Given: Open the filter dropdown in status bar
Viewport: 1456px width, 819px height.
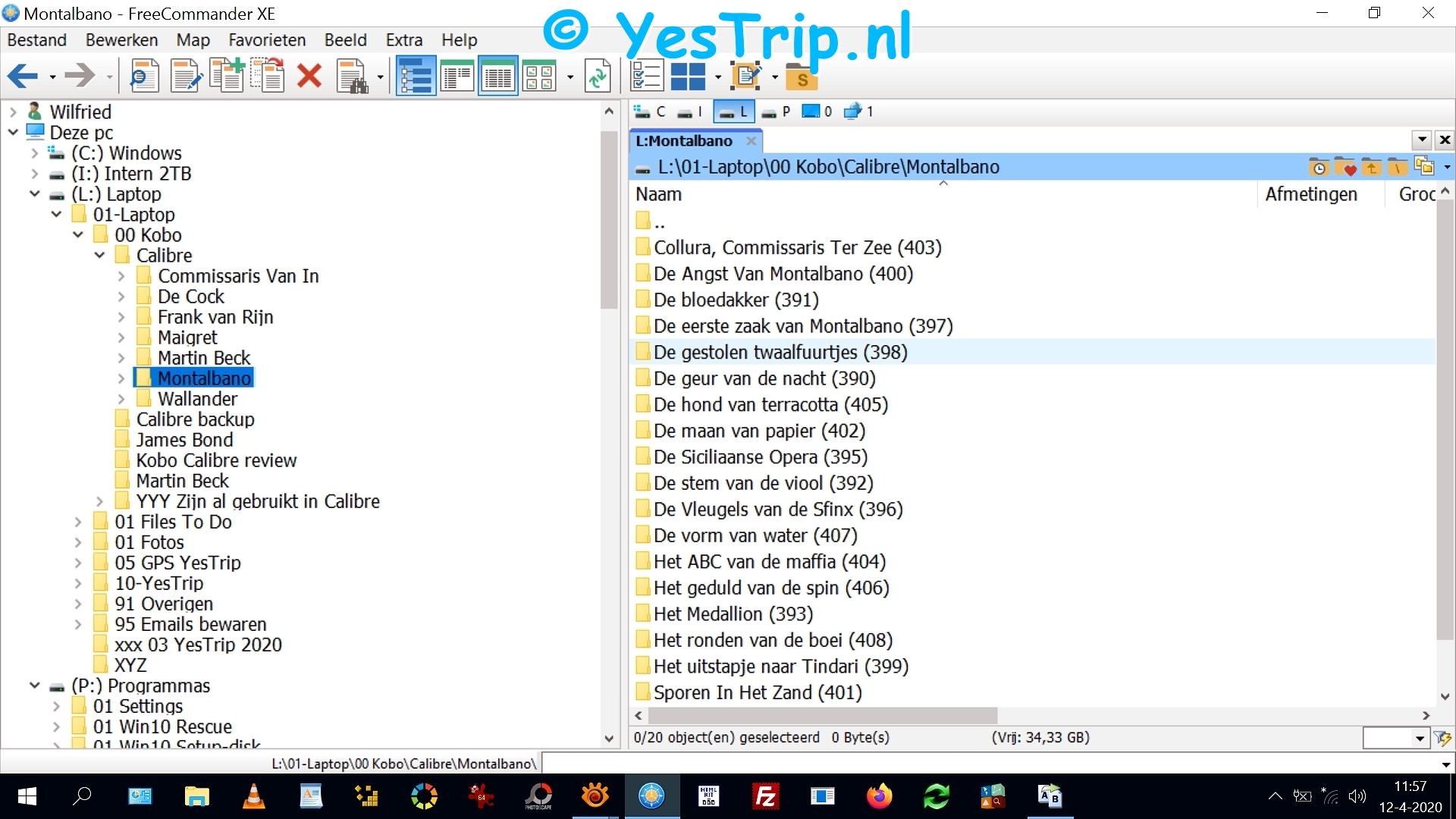Looking at the screenshot, I should (x=1420, y=738).
